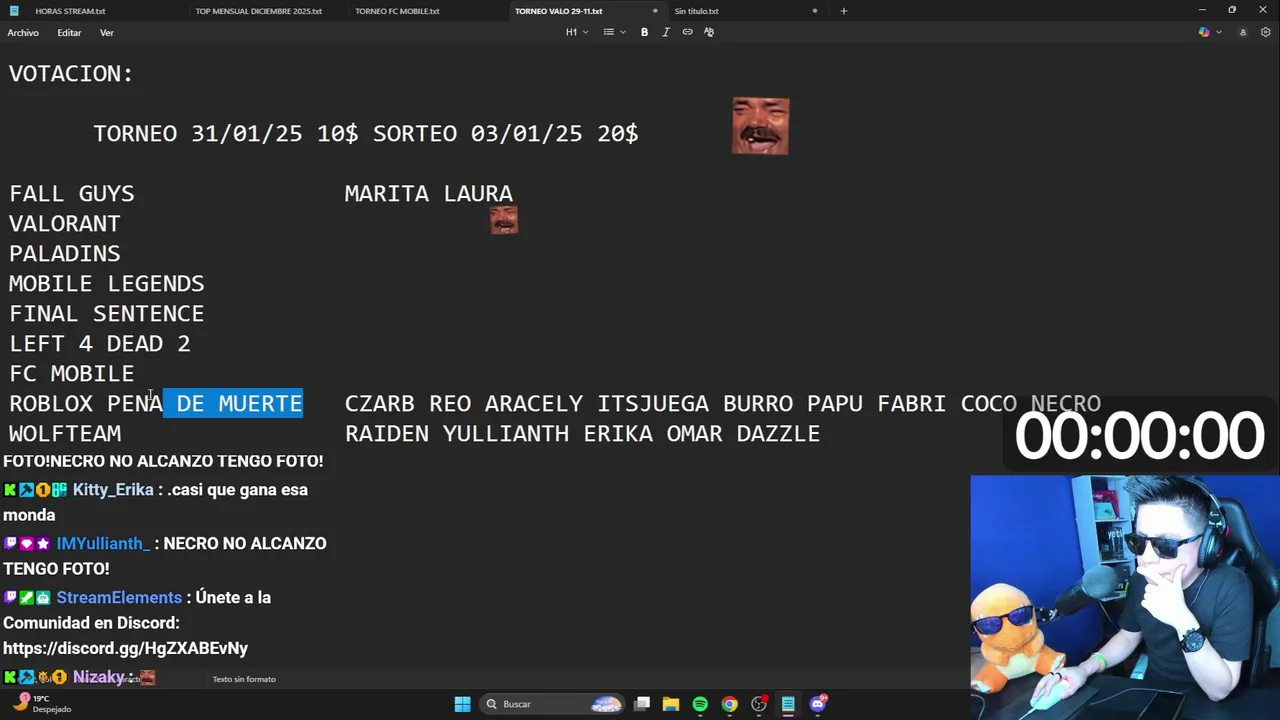Click the Kitty_Erika username in chat

pos(113,490)
